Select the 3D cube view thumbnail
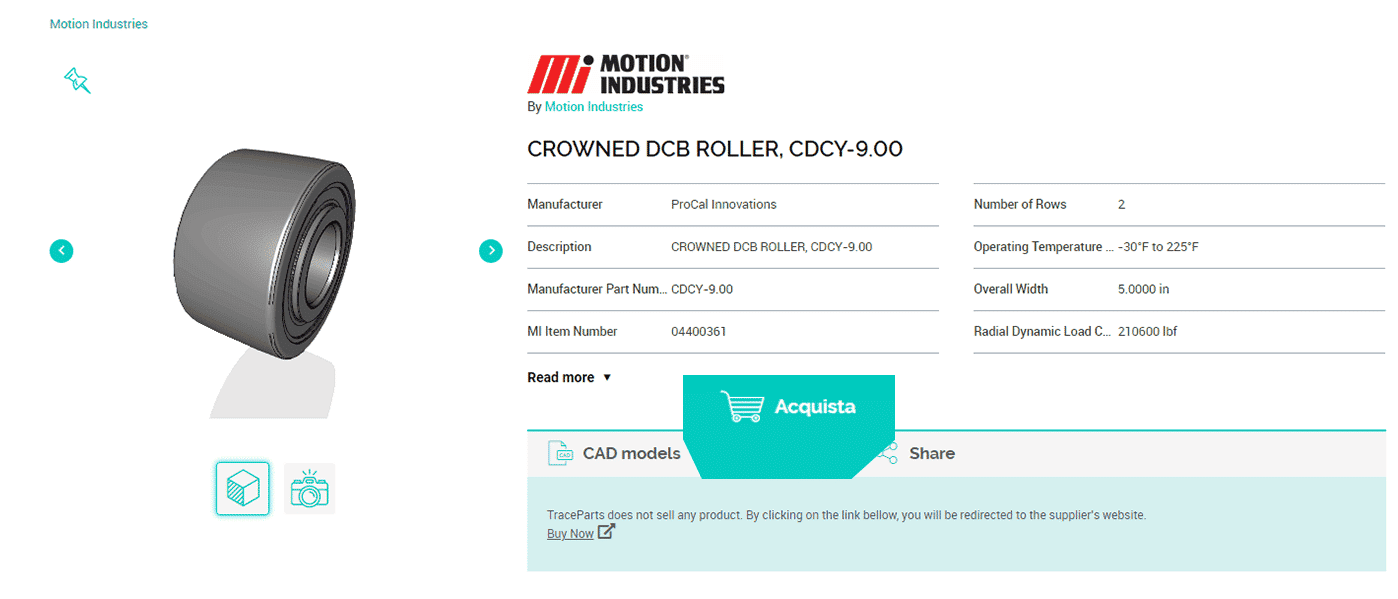 pyautogui.click(x=243, y=488)
